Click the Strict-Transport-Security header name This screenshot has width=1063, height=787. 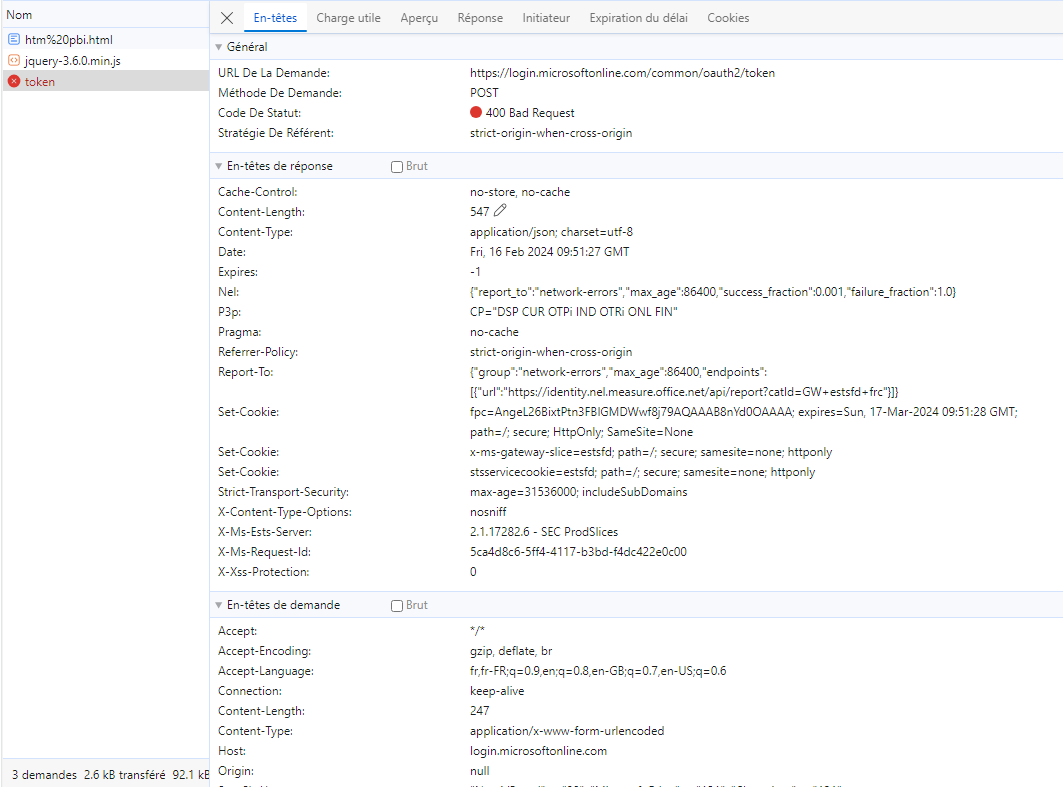coord(283,492)
